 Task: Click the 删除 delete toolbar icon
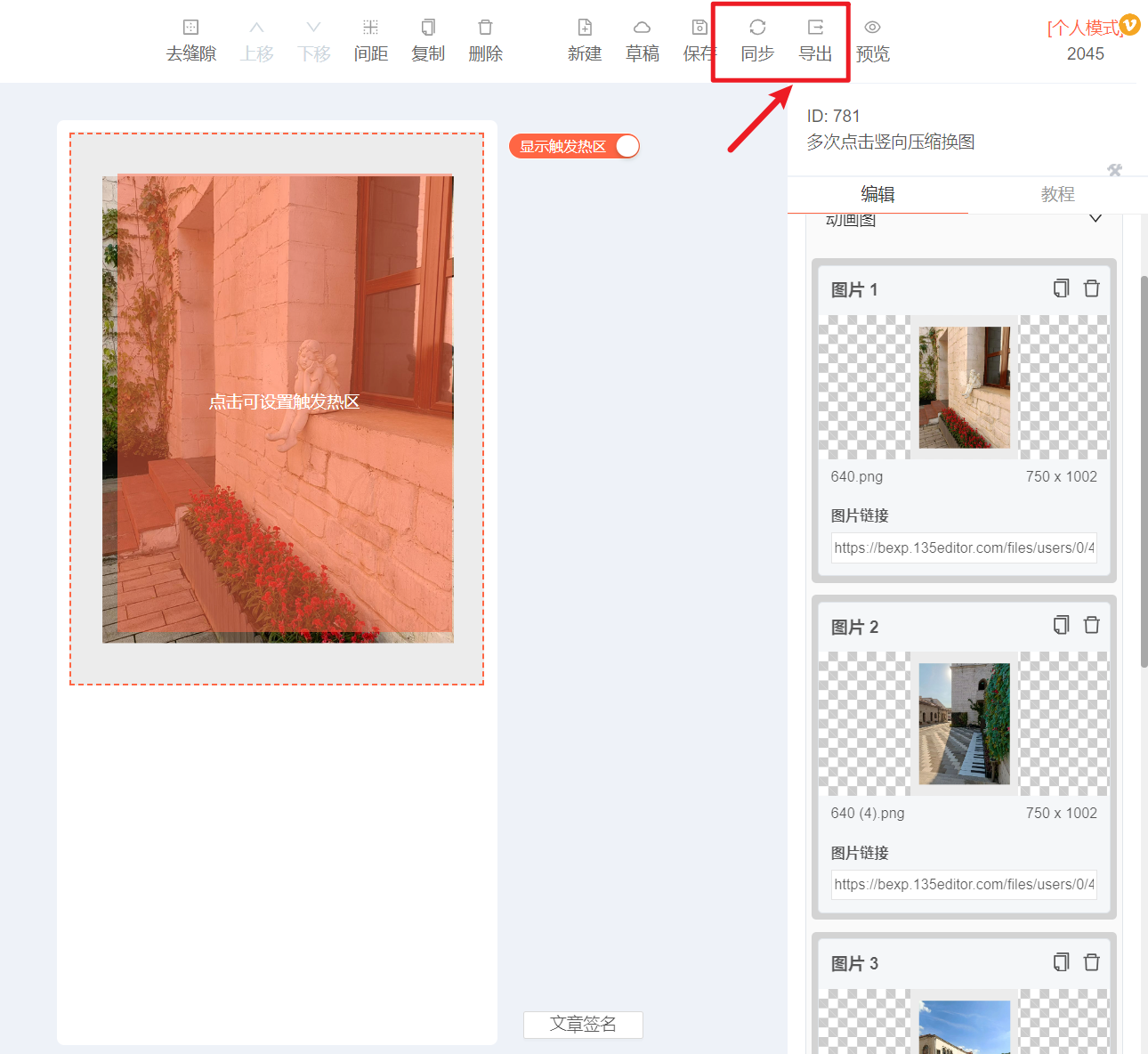(x=486, y=41)
